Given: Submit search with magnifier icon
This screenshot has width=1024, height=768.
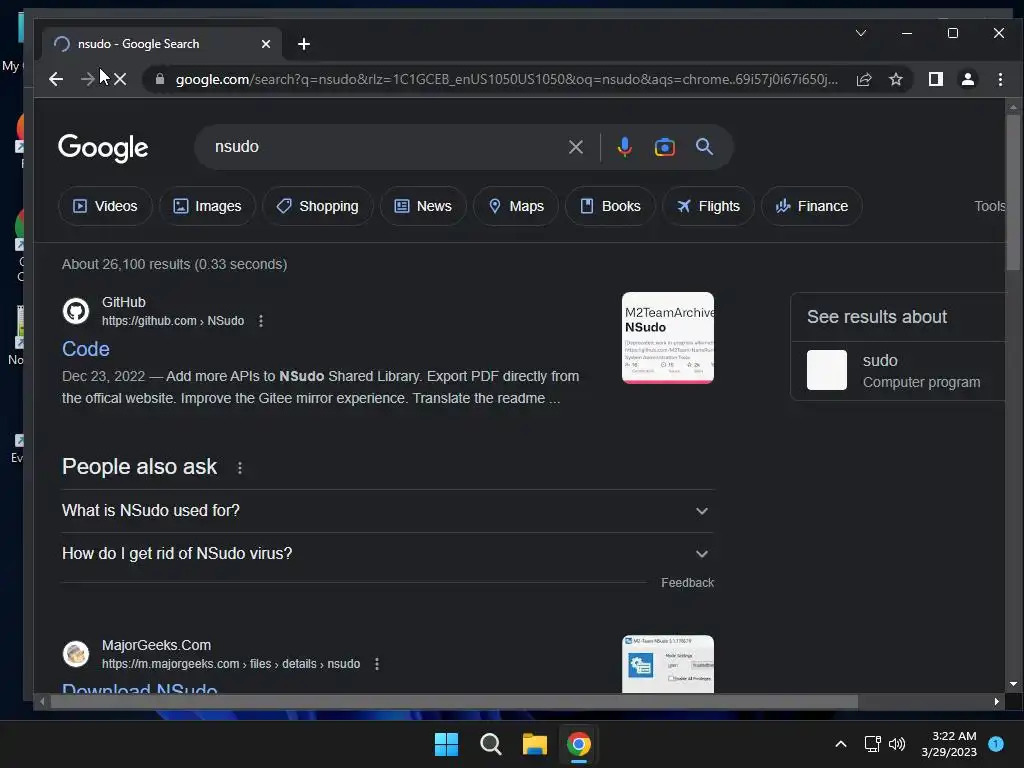Looking at the screenshot, I should click(704, 146).
